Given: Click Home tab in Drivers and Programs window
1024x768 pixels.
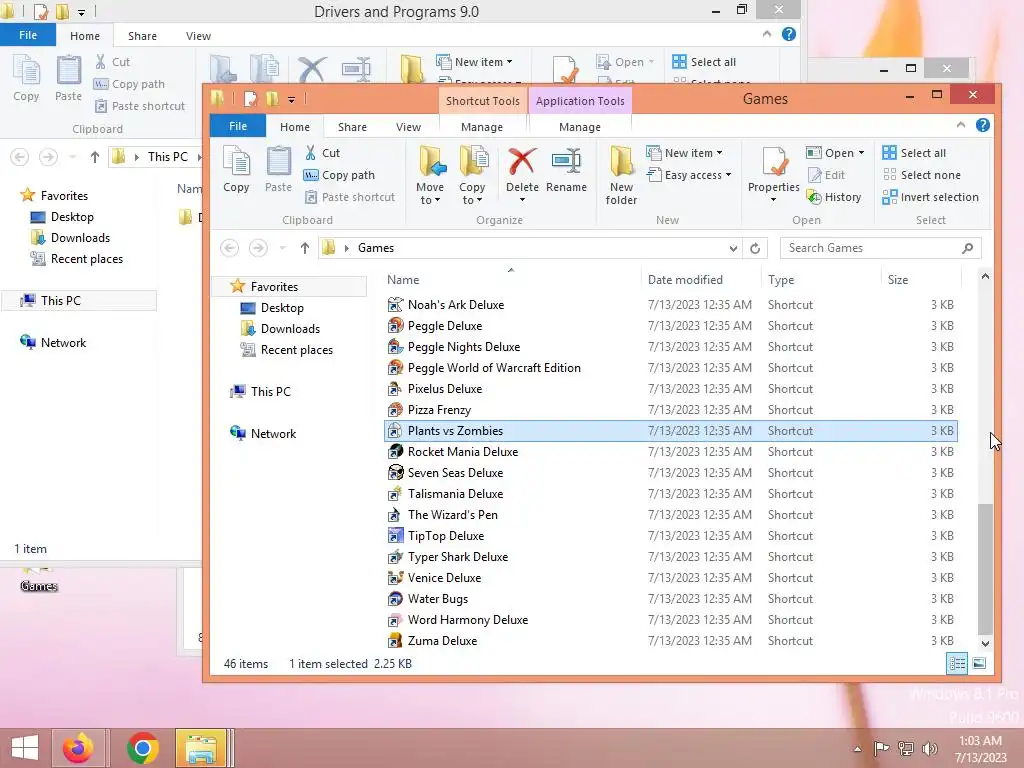Looking at the screenshot, I should pos(85,36).
